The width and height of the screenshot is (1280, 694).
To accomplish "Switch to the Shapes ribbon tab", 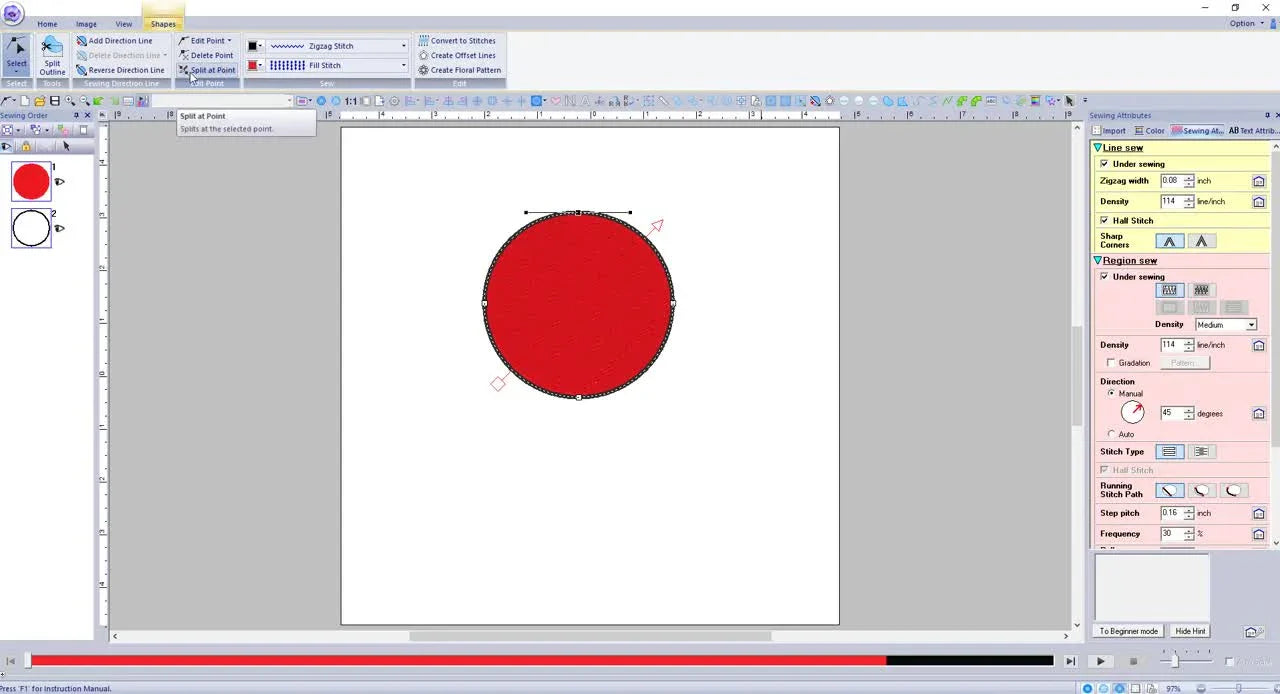I will tap(163, 24).
